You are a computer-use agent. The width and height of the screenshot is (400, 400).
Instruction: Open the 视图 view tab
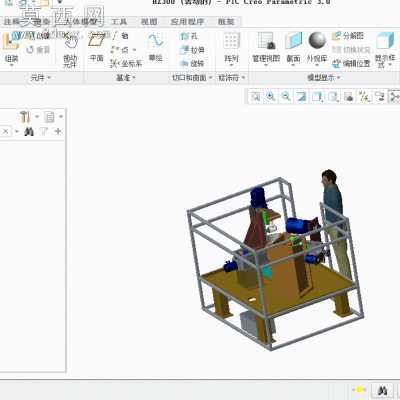[149, 22]
